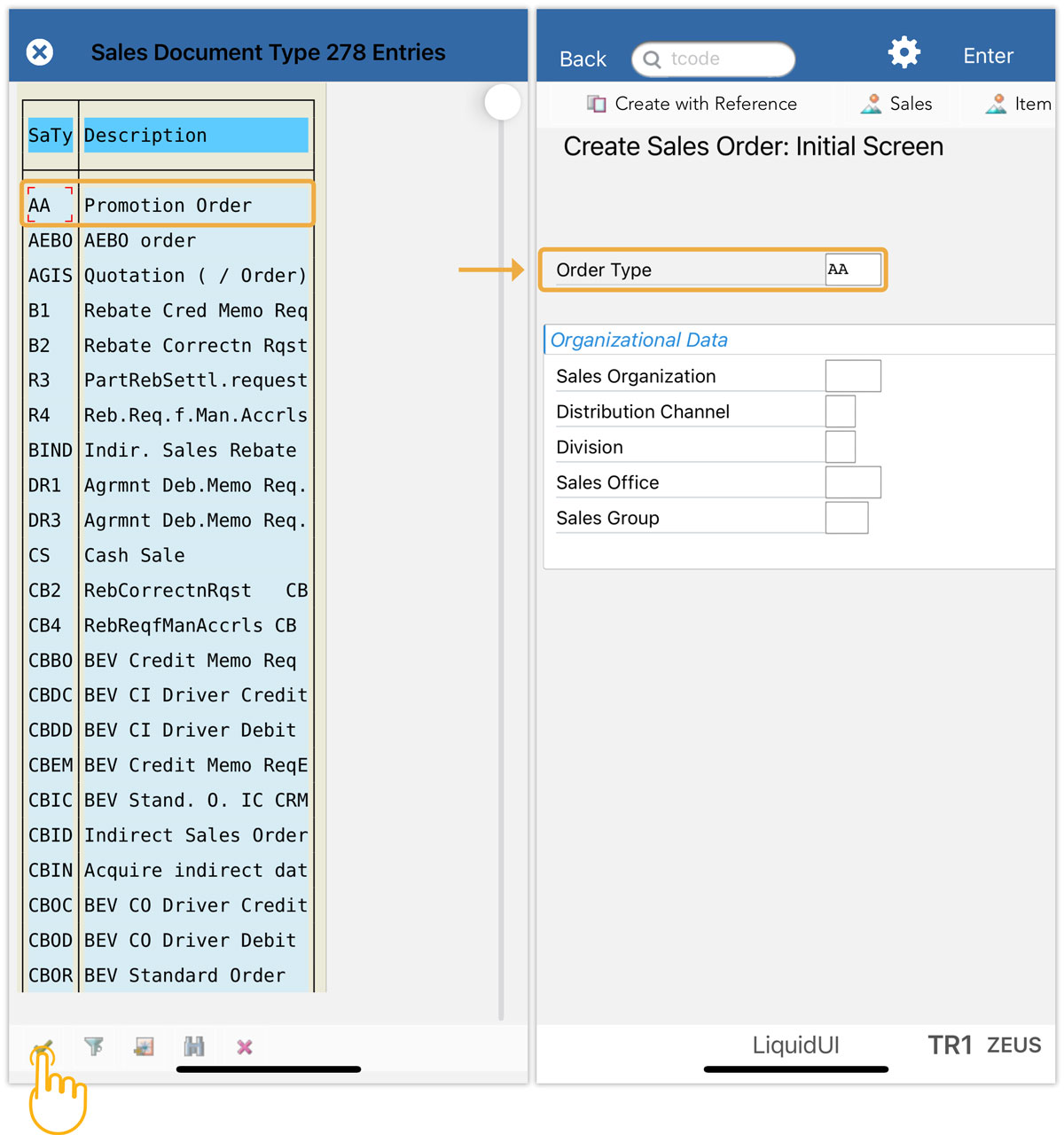Click the personal value list icon
Viewport: 1064px width, 1135px height.
[x=144, y=1047]
